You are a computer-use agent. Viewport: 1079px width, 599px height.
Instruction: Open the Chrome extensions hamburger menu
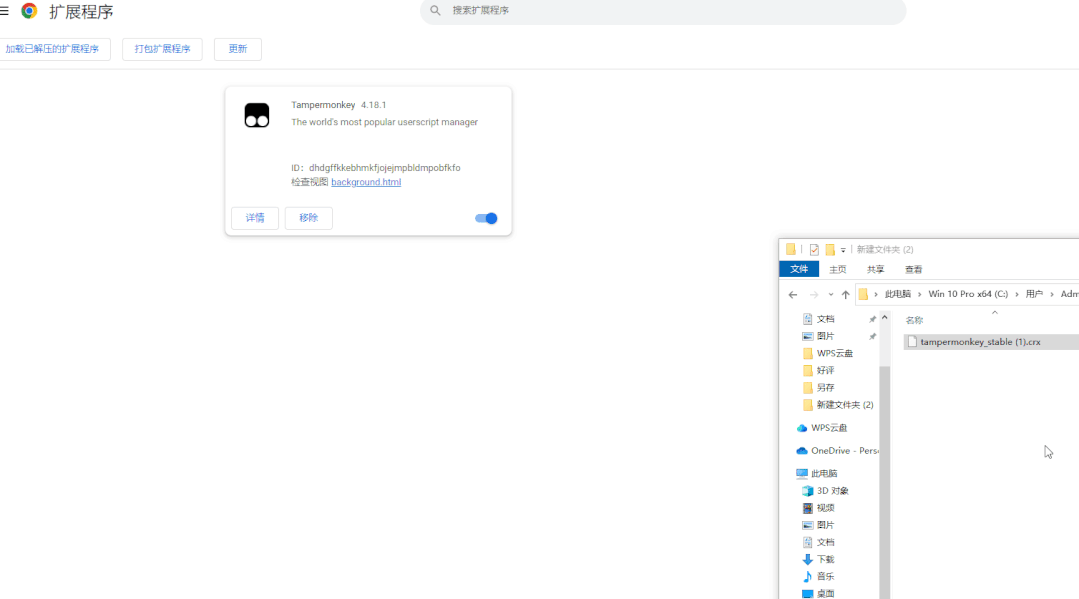pyautogui.click(x=5, y=11)
